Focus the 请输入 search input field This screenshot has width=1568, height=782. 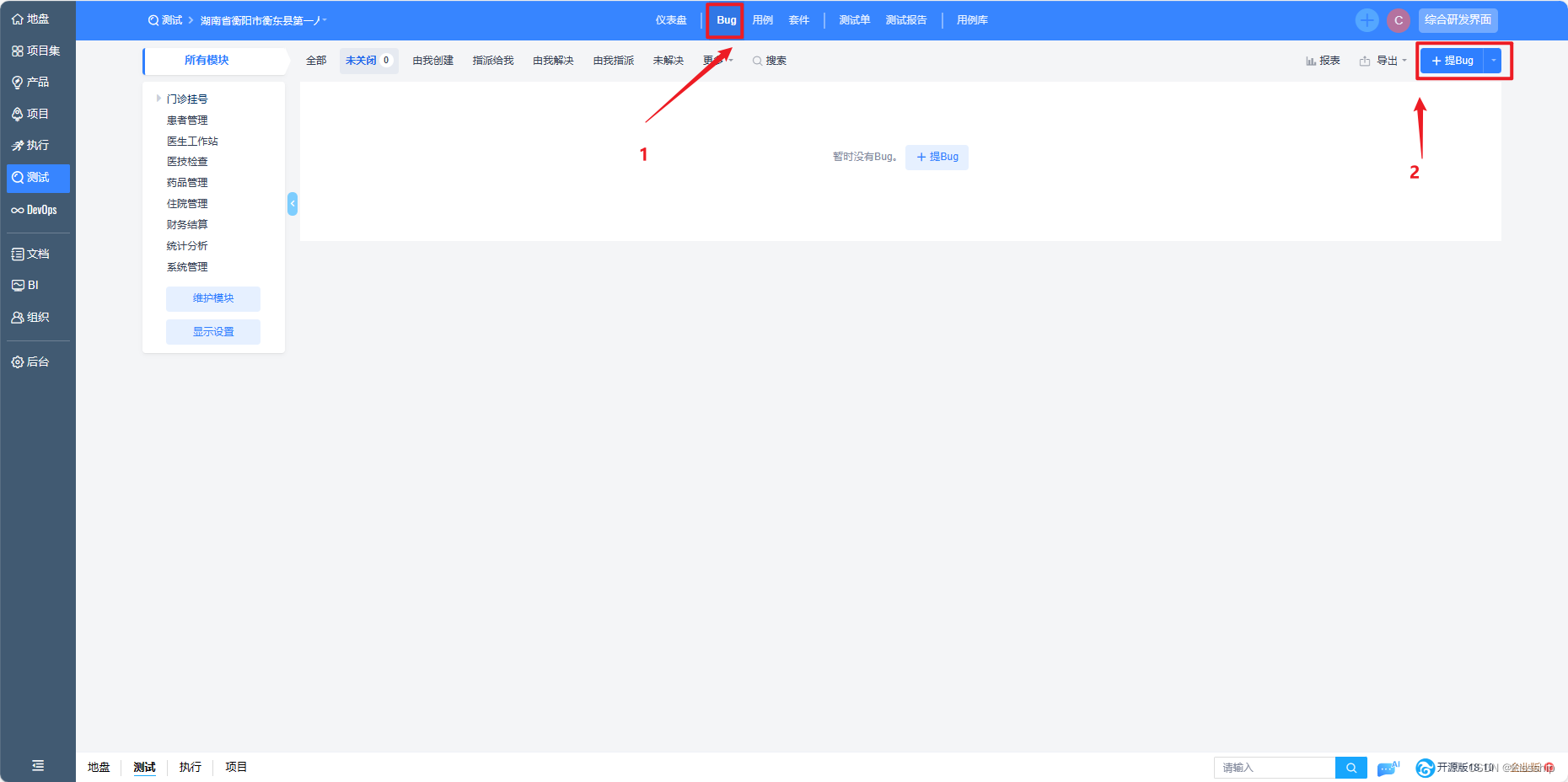pos(1275,768)
